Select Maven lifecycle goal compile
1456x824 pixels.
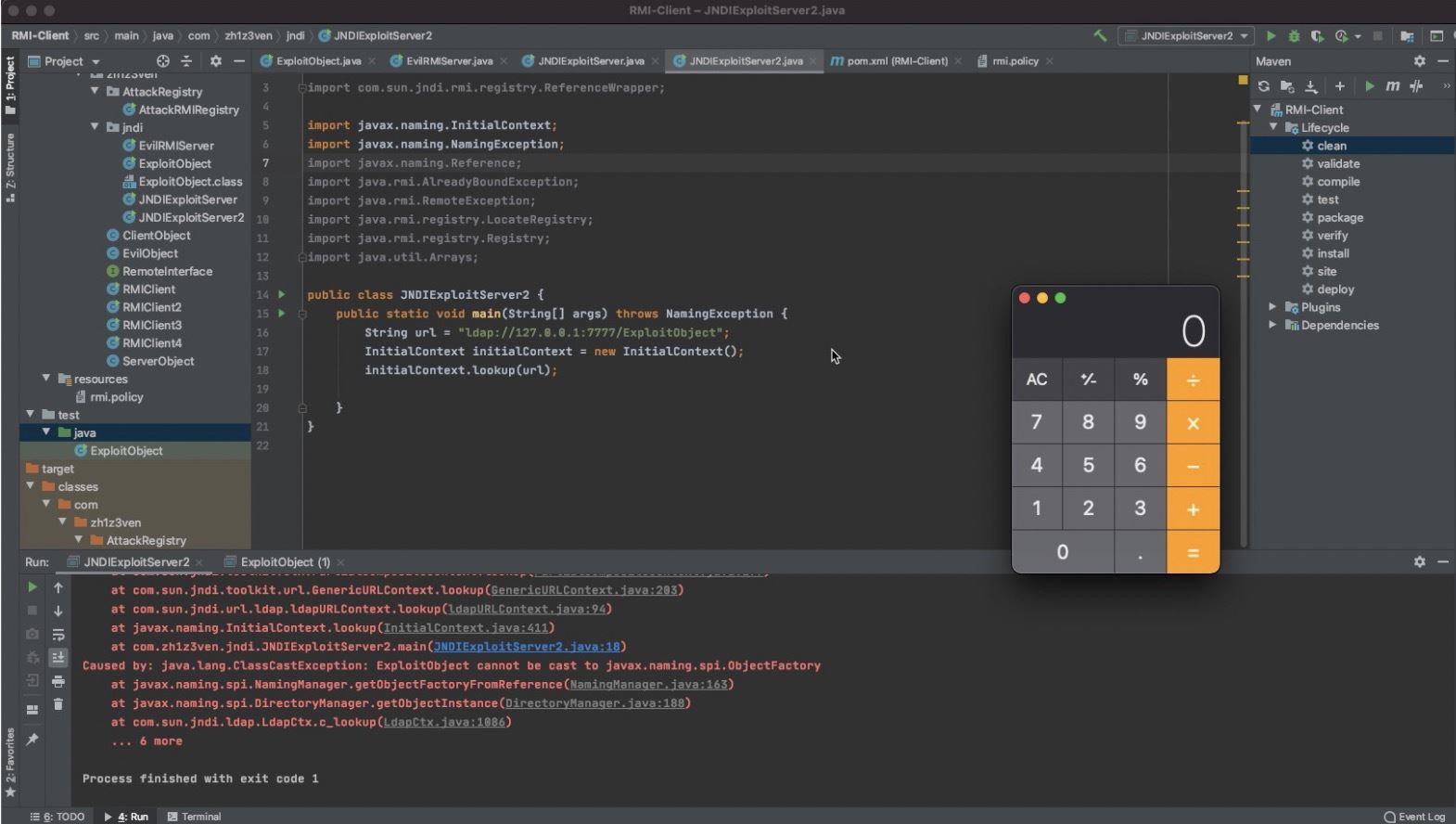pyautogui.click(x=1338, y=182)
